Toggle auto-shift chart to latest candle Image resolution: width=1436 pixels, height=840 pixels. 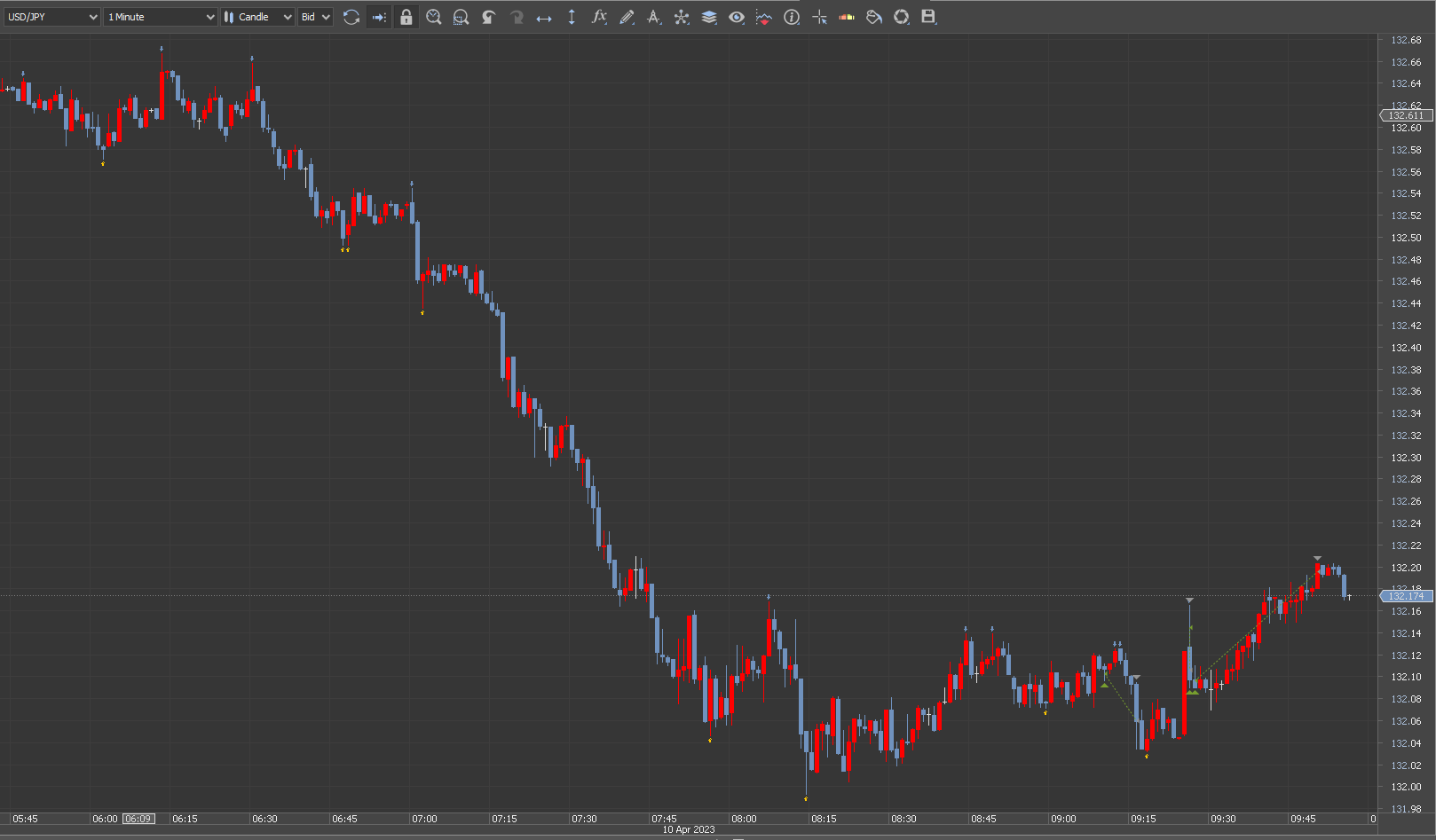click(x=379, y=17)
